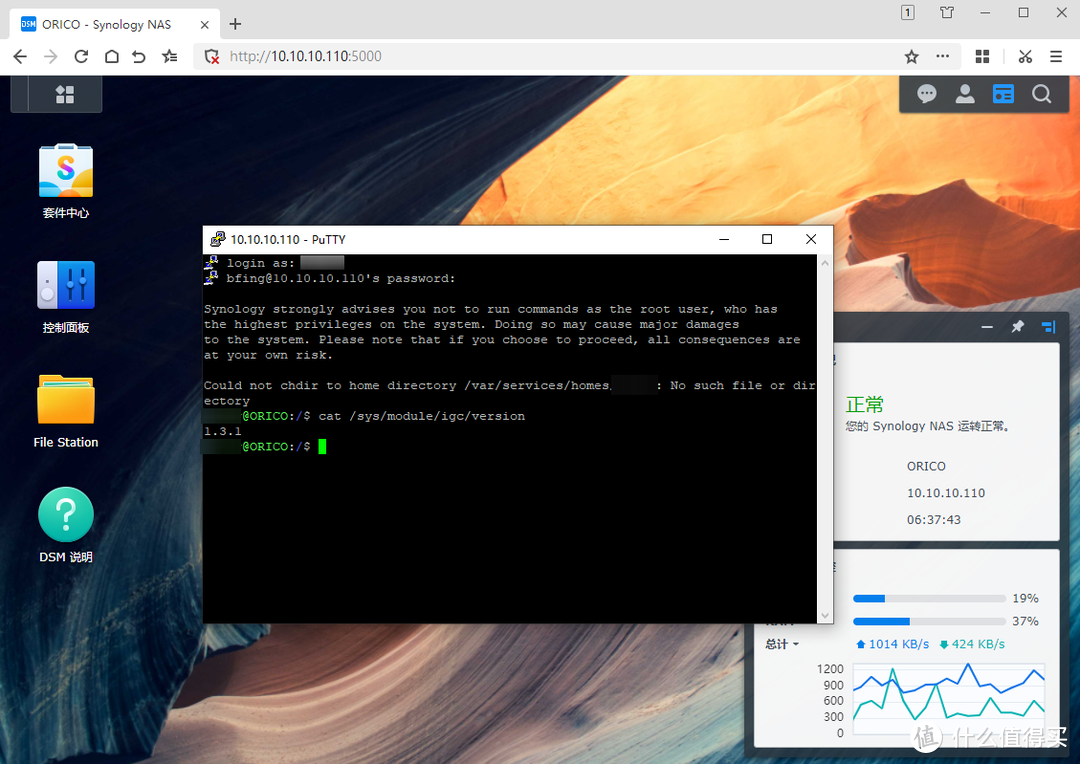The image size is (1080, 764).
Task: Launch Control Panel from the desktop
Action: pyautogui.click(x=66, y=287)
